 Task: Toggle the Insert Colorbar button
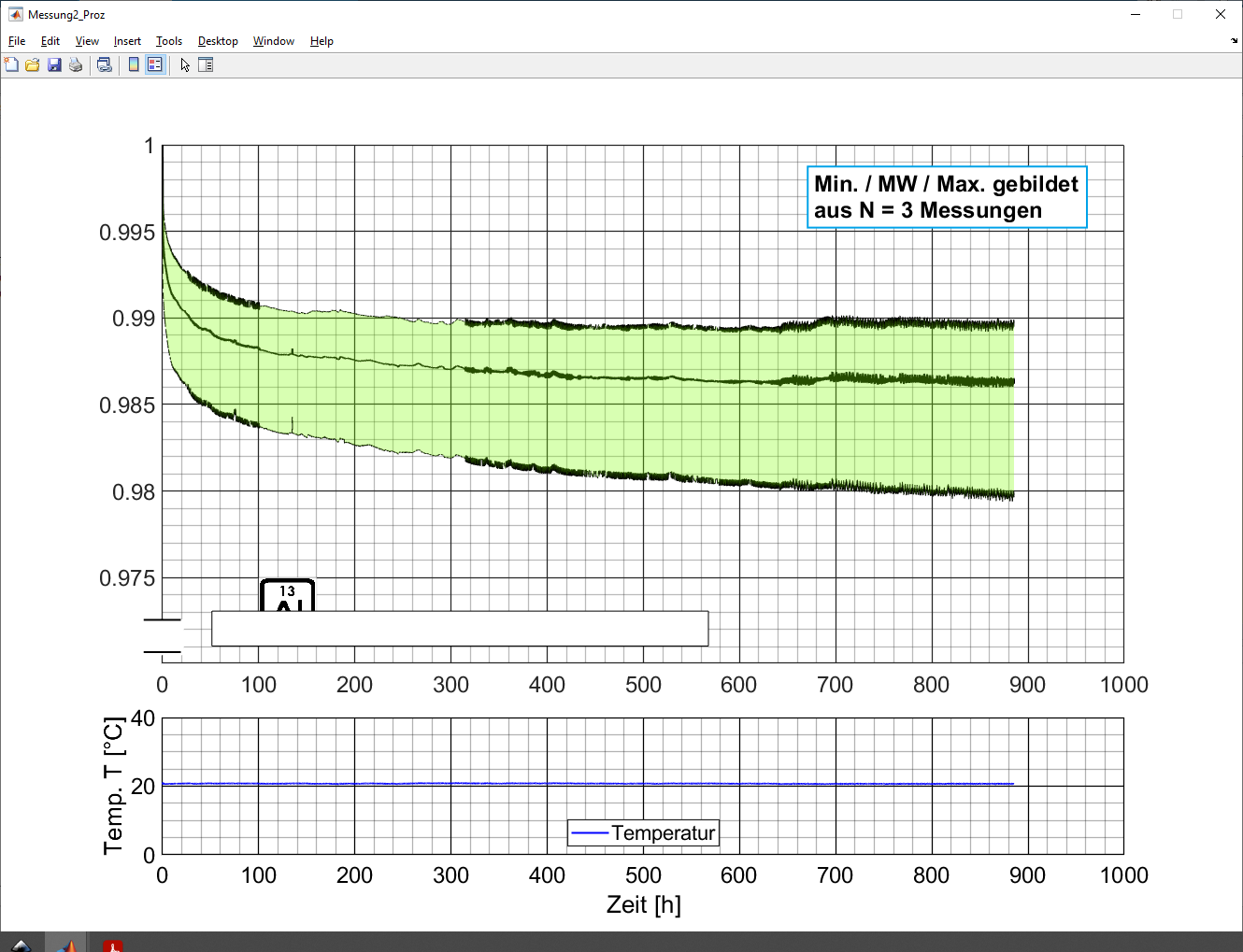pyautogui.click(x=134, y=64)
